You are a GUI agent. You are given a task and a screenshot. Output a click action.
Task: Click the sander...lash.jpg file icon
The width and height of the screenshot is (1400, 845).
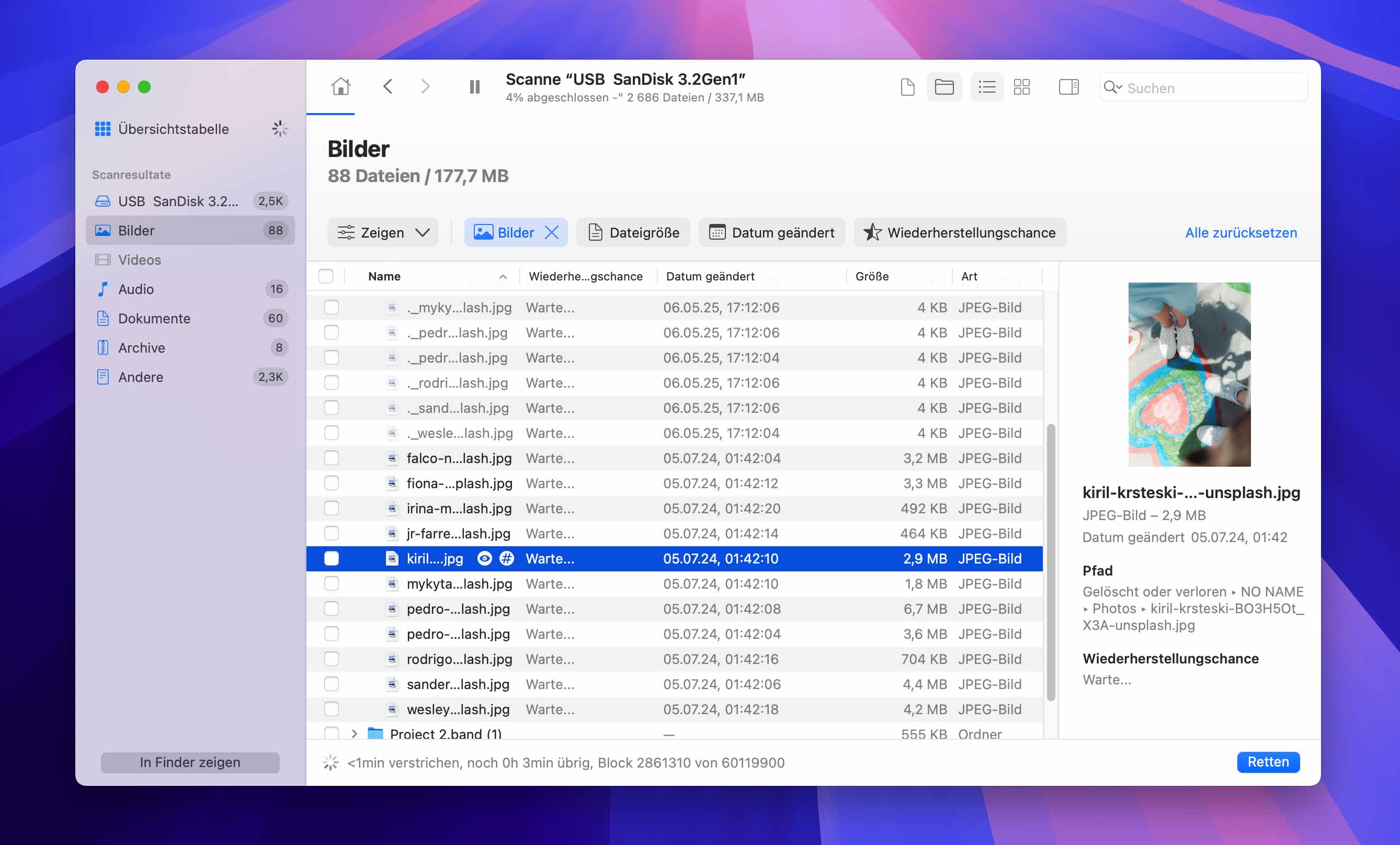tap(392, 684)
